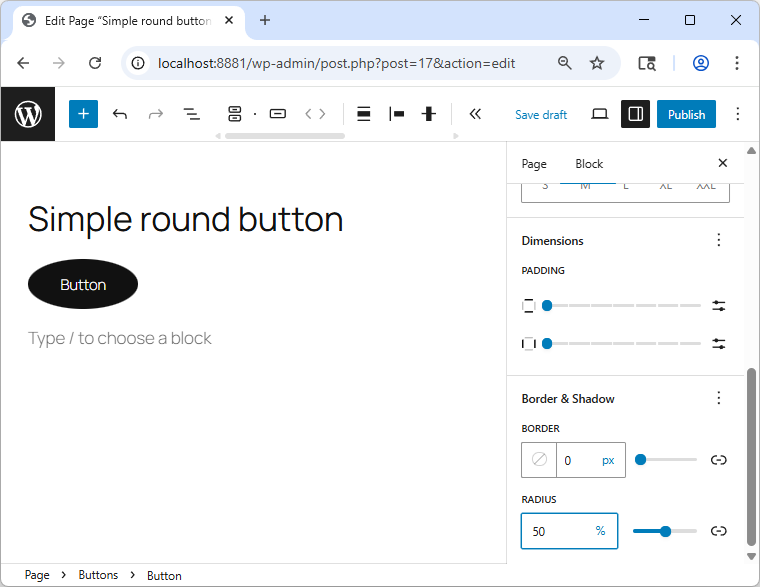Viewport: 760px width, 587px height.
Task: Open the align toolbar option
Action: click(364, 114)
